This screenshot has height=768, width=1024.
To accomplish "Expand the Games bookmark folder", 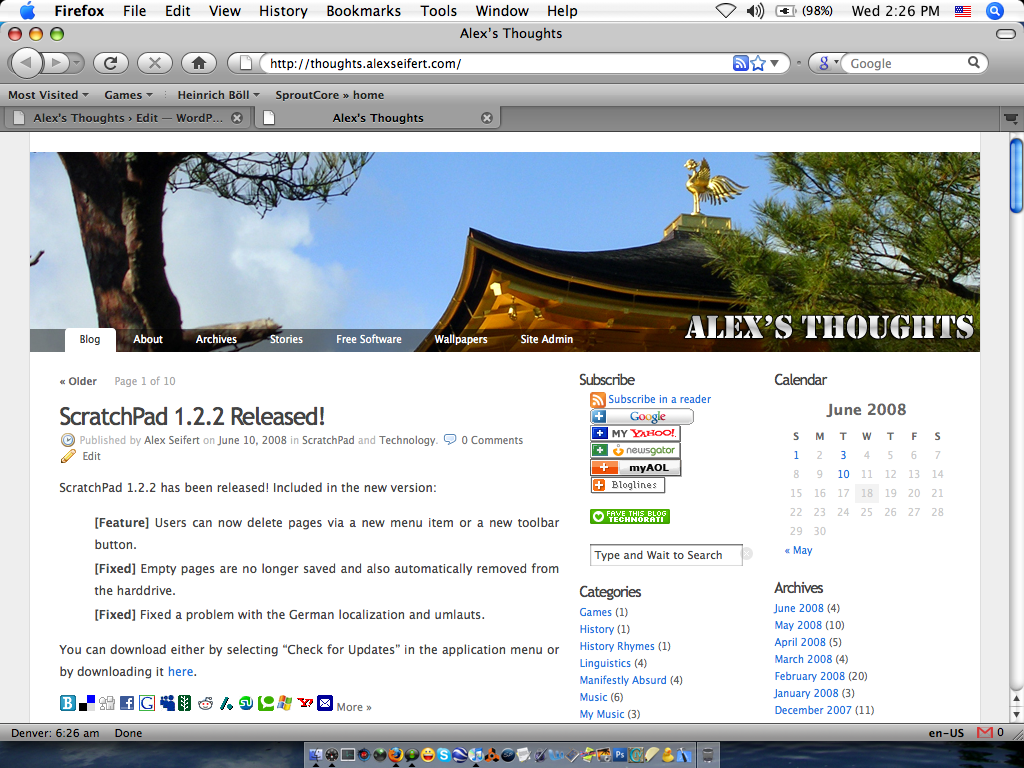I will pyautogui.click(x=128, y=95).
